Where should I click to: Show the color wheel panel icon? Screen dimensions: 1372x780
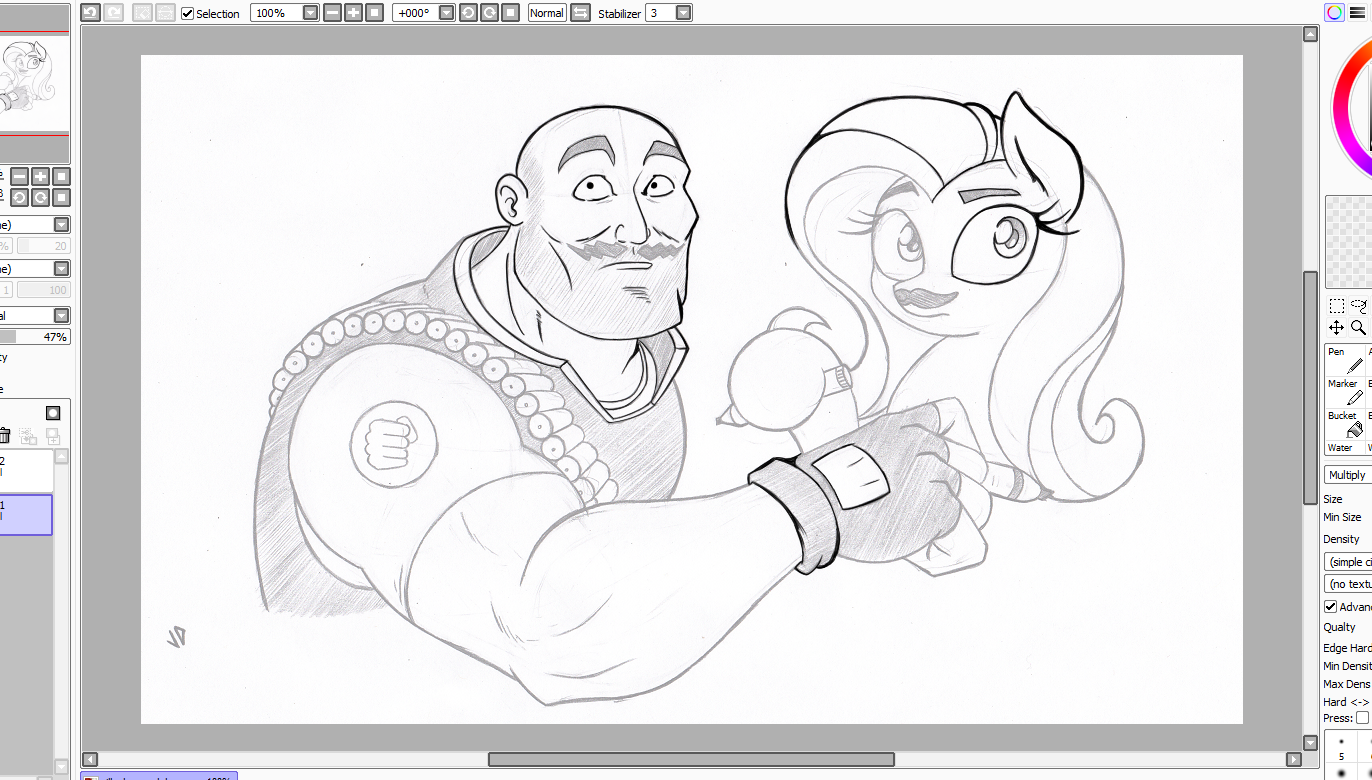(x=1334, y=13)
